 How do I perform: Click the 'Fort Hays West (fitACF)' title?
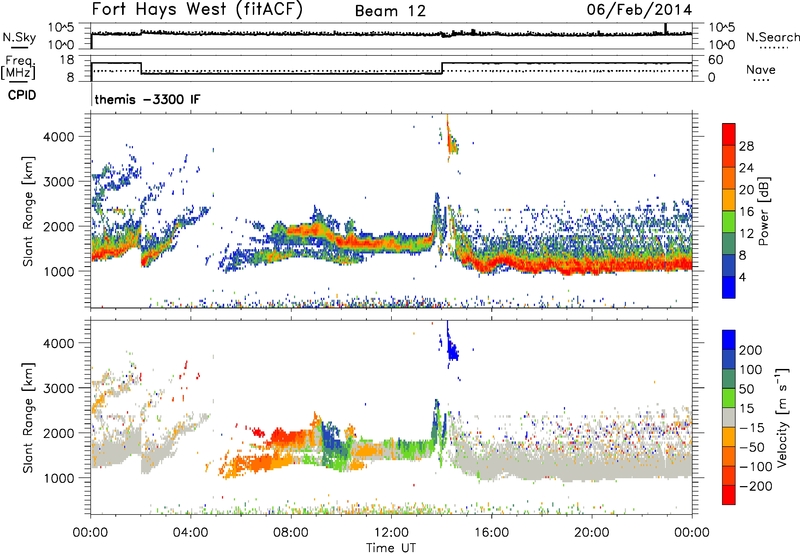(196, 10)
